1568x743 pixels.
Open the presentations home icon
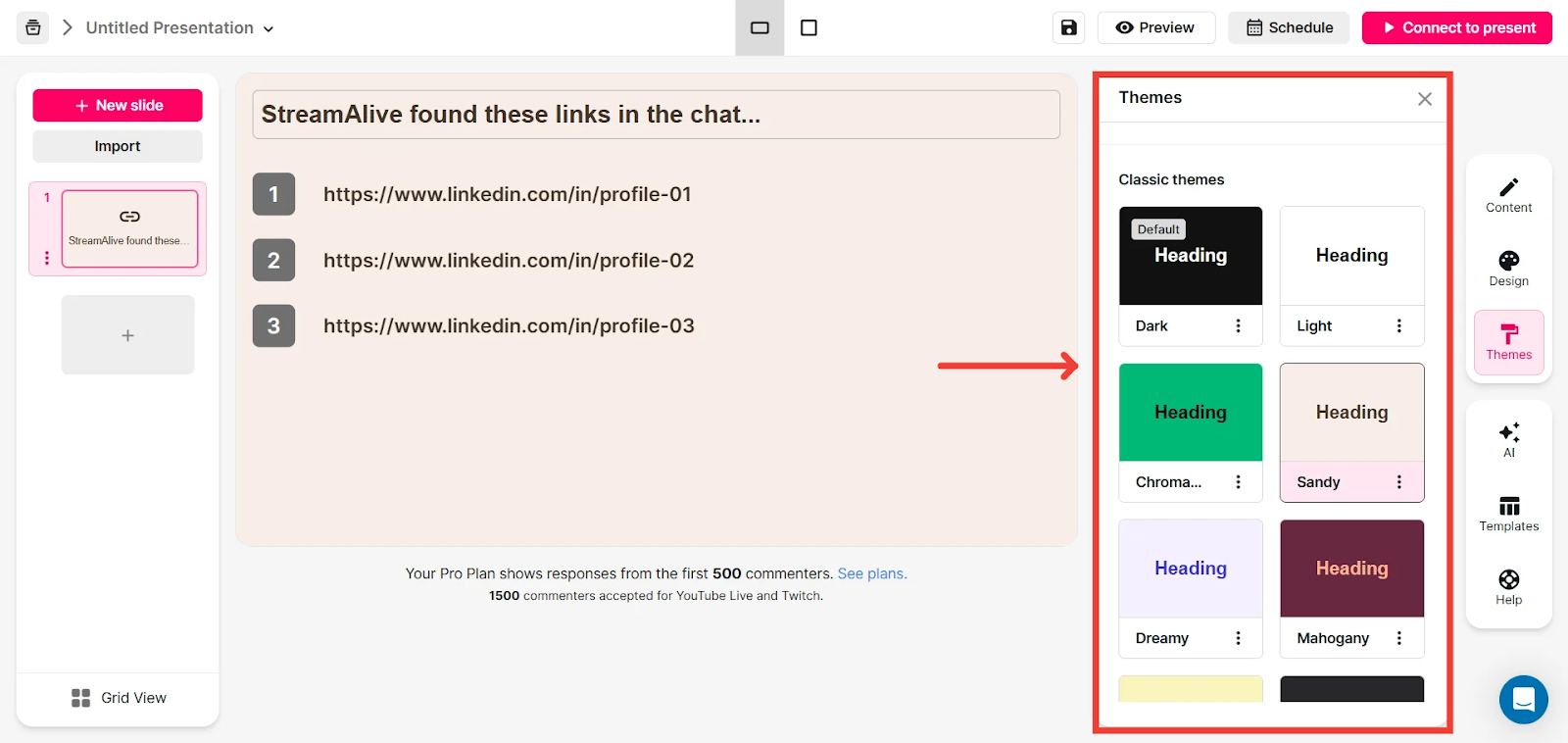coord(32,27)
